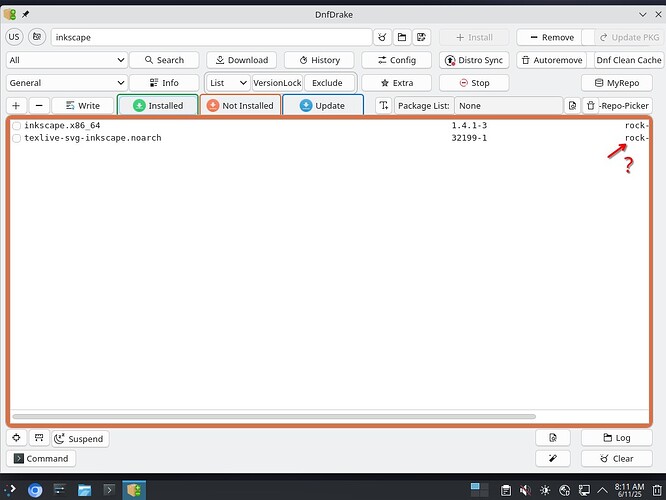Click the clipboard tray icon
666x500 pixels.
pyautogui.click(x=505, y=490)
